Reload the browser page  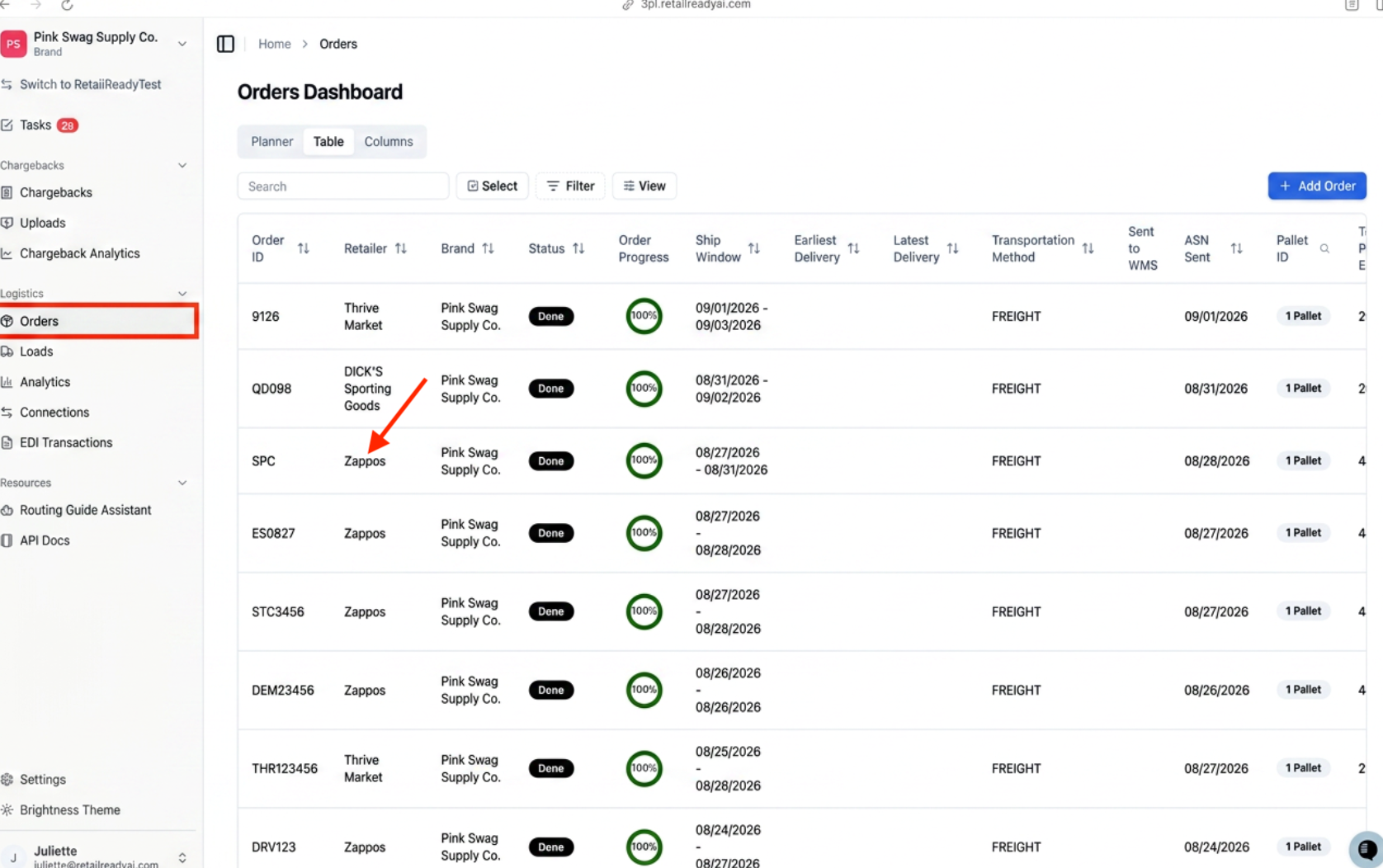67,5
